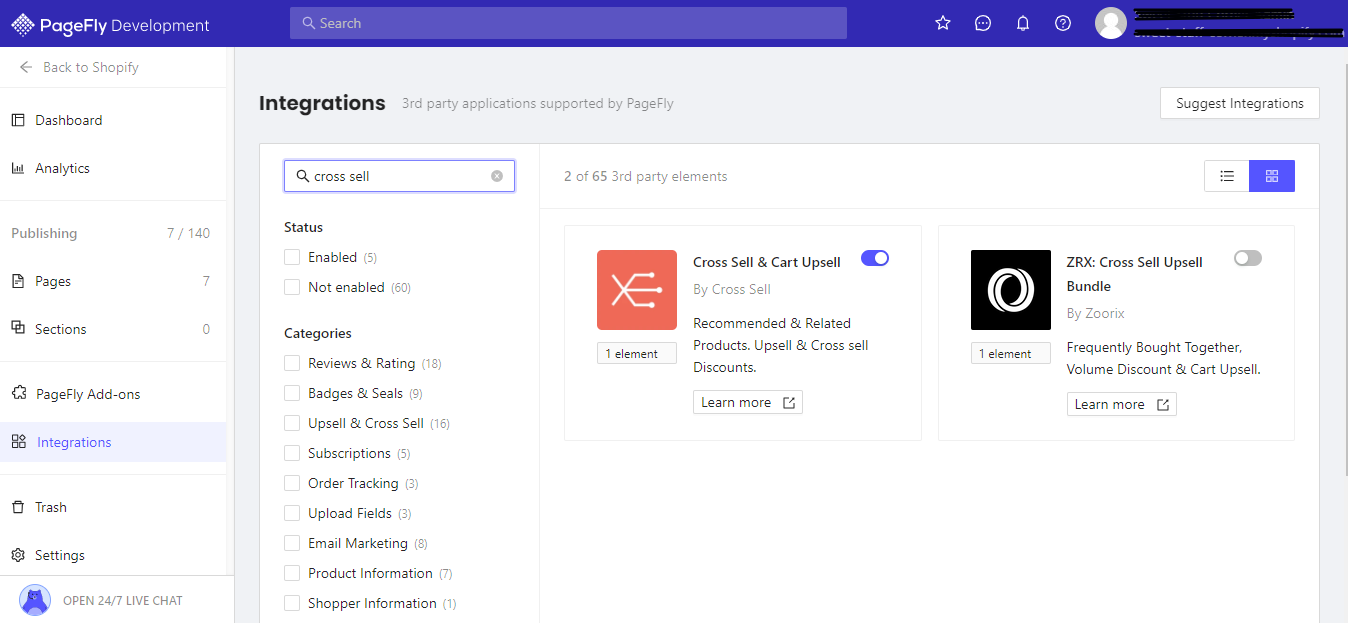1348x623 pixels.
Task: Check the Upload Fields category
Action: [x=292, y=513]
